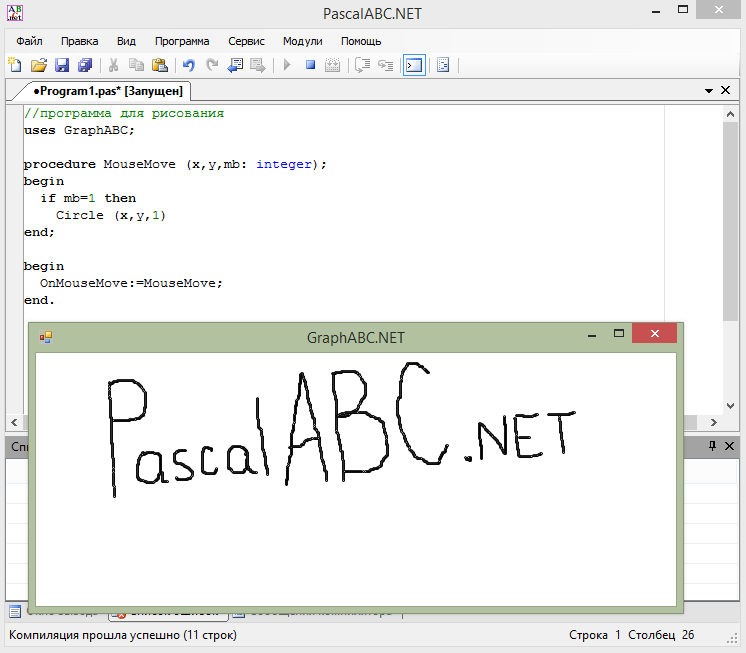Close the GraphABC.NET window
The width and height of the screenshot is (746, 653).
[x=655, y=333]
